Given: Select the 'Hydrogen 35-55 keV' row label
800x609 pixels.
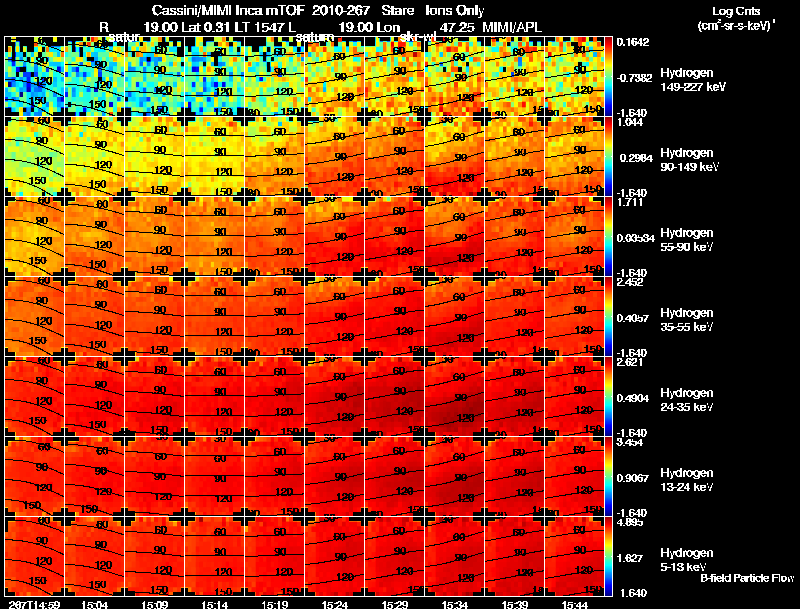Looking at the screenshot, I should pyautogui.click(x=687, y=320).
